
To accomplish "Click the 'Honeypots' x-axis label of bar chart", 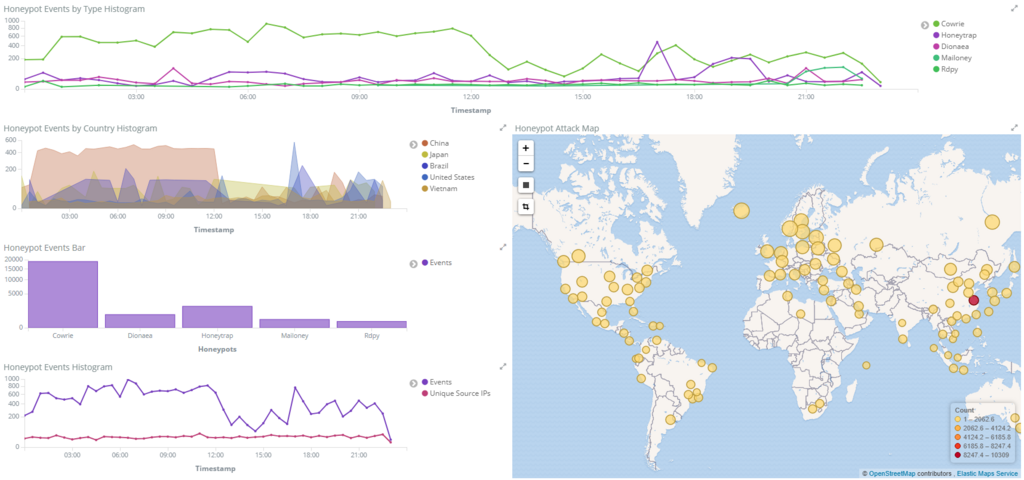I will (x=217, y=349).
